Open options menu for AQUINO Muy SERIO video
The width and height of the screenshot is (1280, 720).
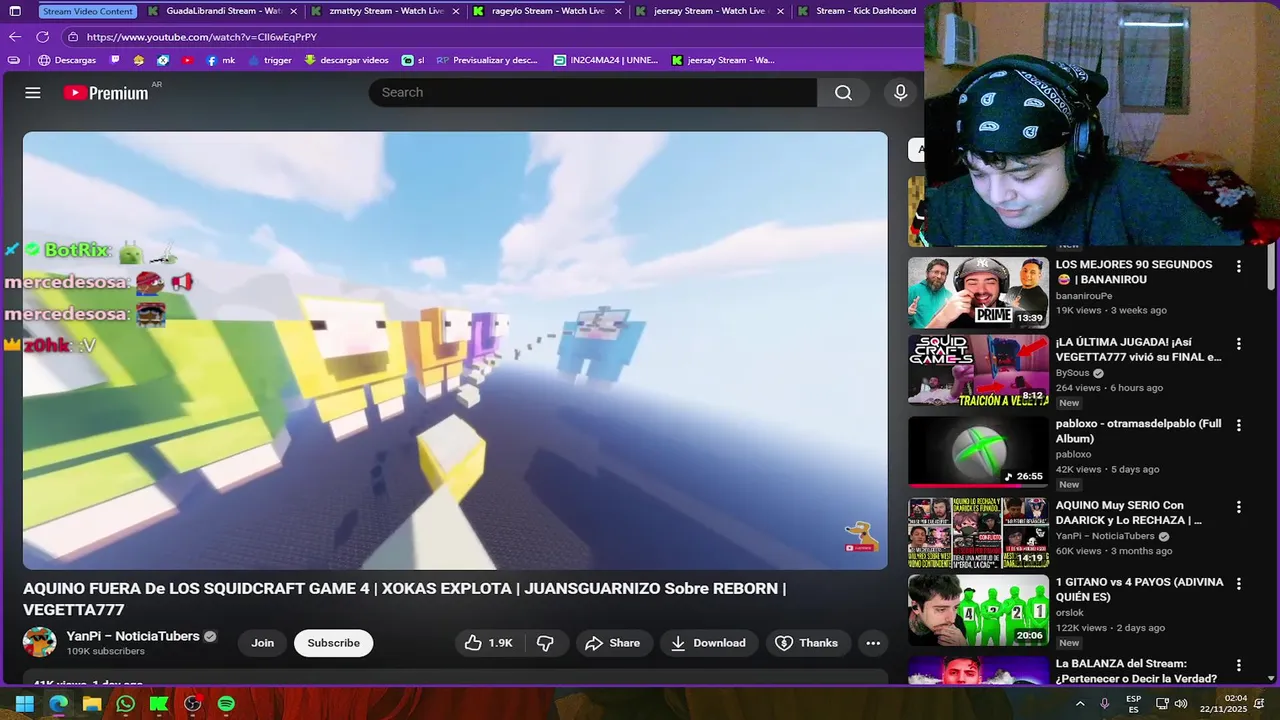tap(1238, 507)
